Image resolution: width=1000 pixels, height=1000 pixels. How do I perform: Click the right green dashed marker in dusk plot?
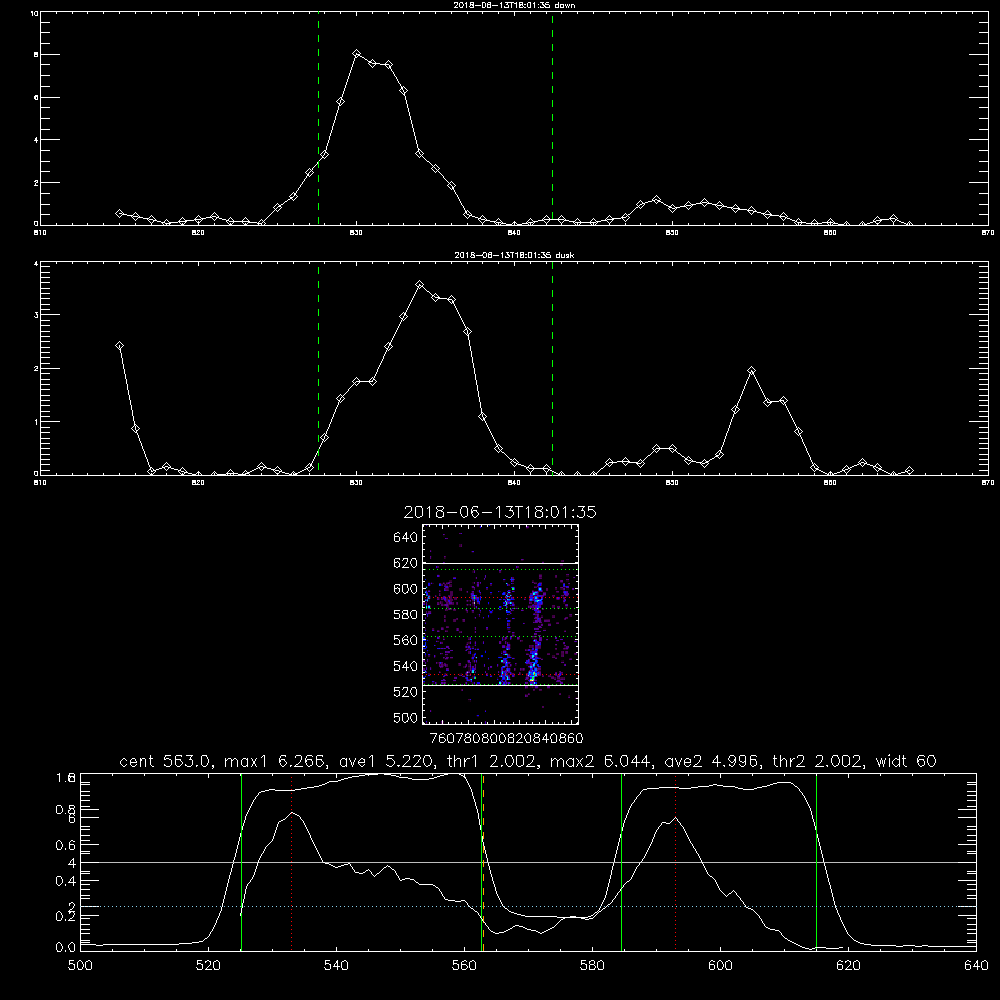point(552,368)
